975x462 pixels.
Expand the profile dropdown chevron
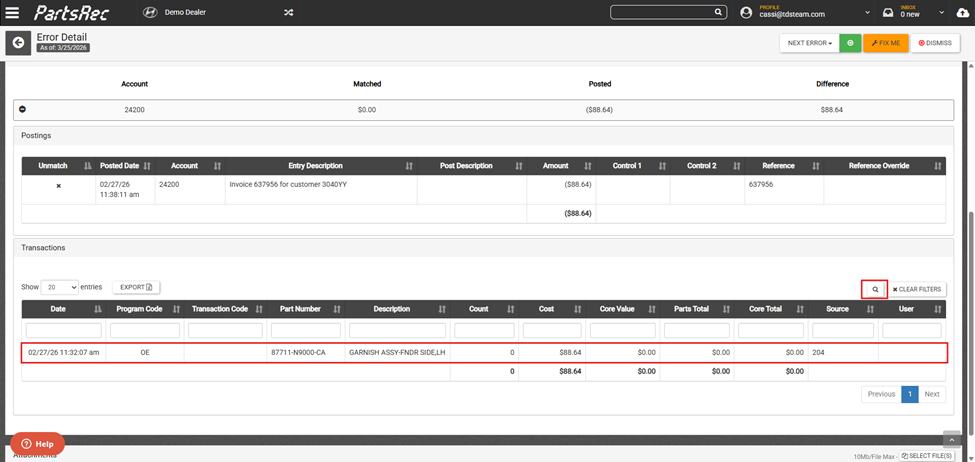[867, 13]
